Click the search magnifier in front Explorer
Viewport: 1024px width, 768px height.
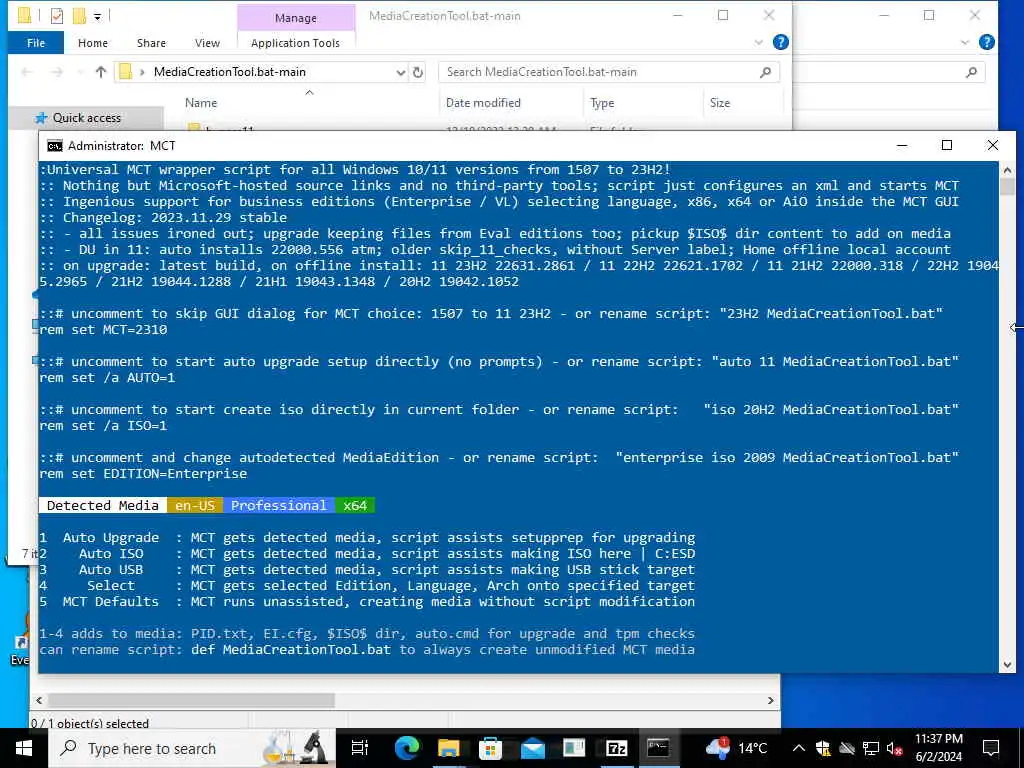coord(765,72)
